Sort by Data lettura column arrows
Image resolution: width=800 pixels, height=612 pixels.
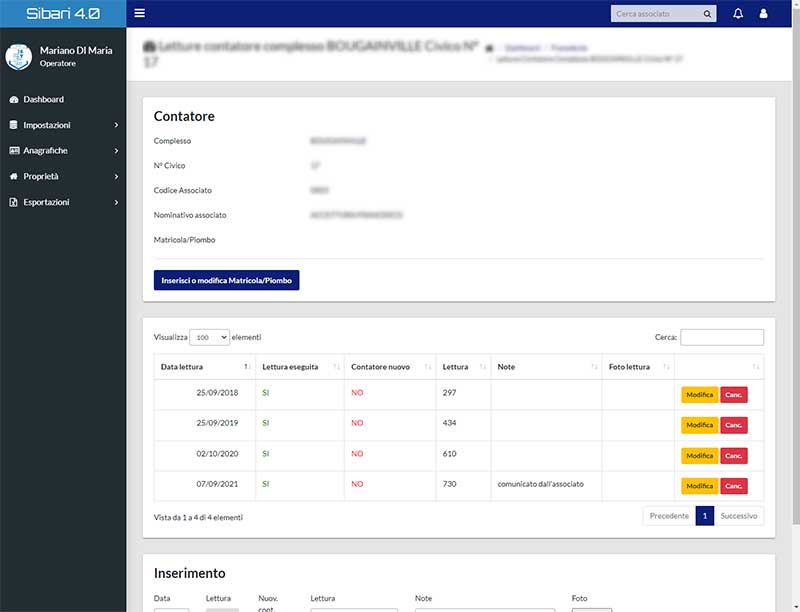246,367
